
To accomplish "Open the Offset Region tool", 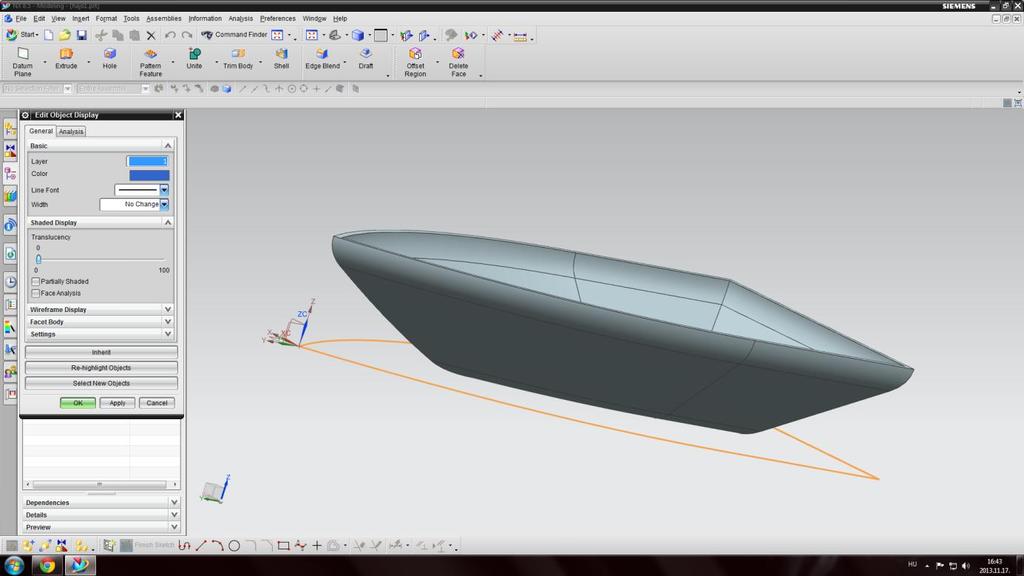I will click(415, 62).
